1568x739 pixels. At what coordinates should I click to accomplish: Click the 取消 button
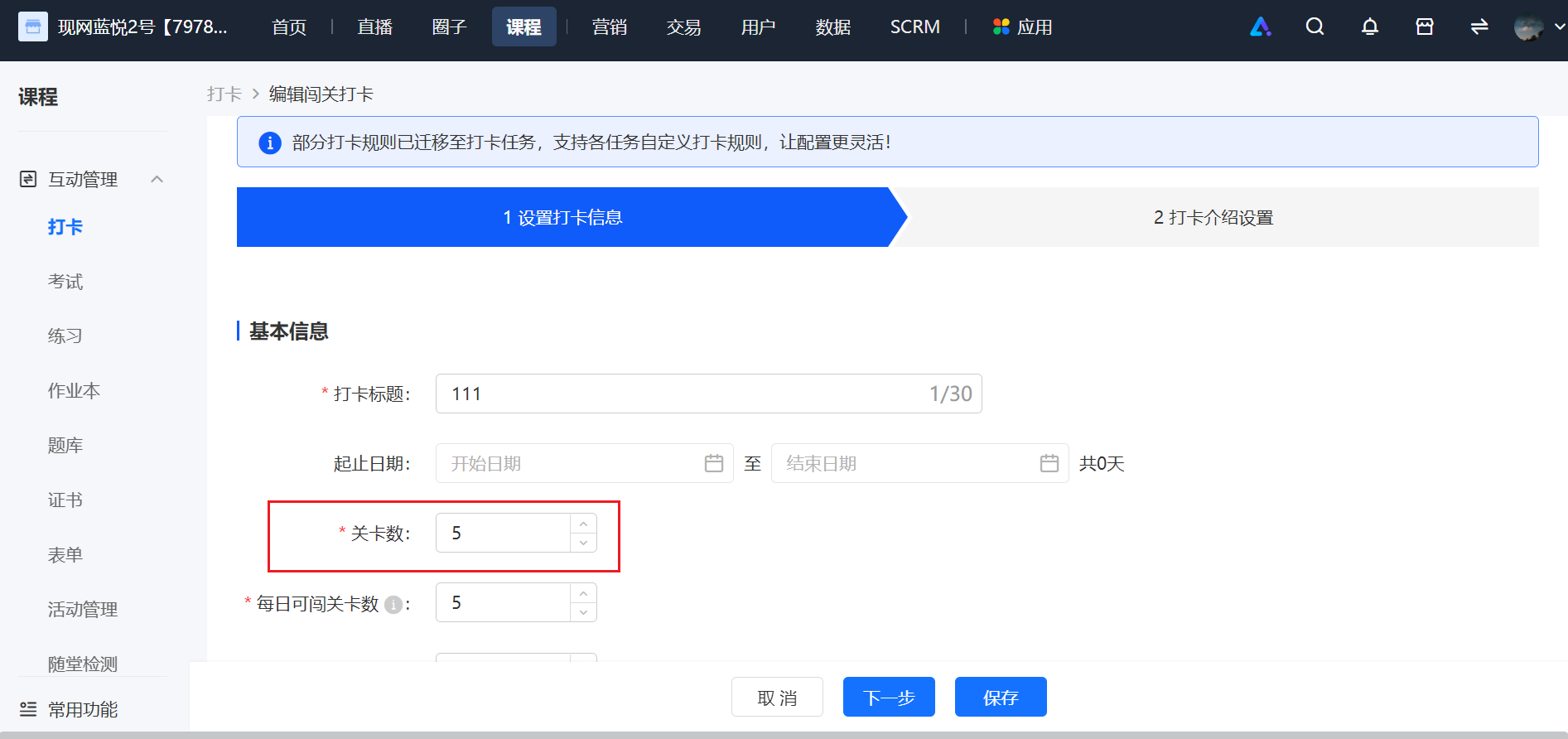click(x=777, y=697)
